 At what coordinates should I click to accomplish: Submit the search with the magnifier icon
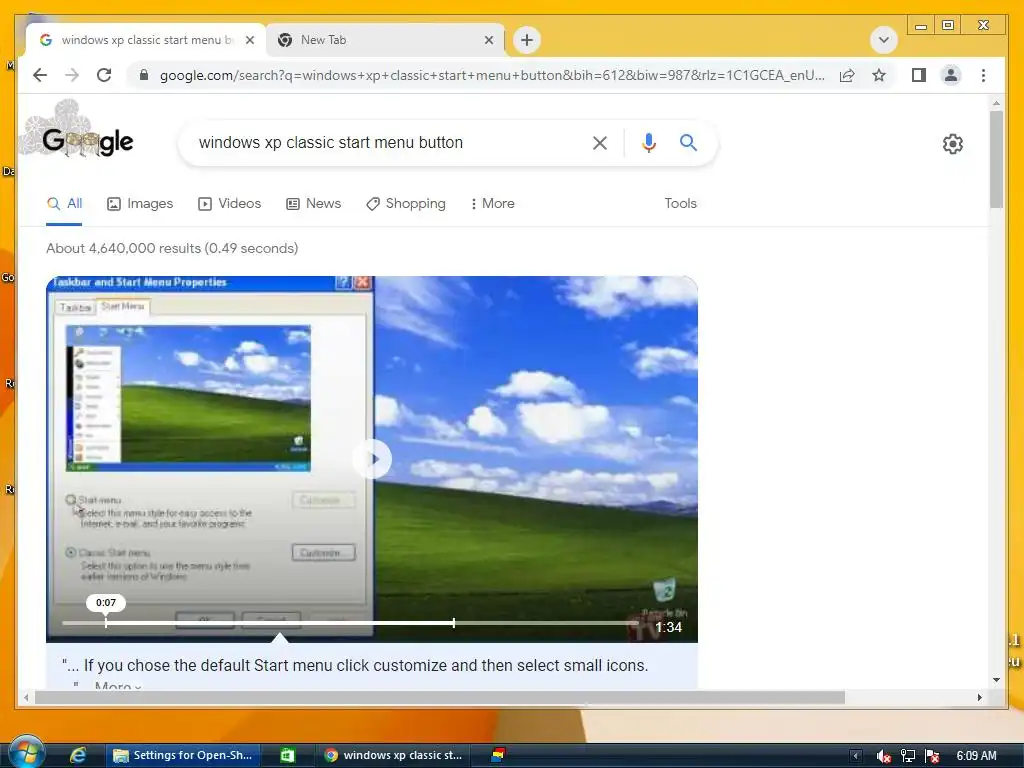(x=688, y=142)
